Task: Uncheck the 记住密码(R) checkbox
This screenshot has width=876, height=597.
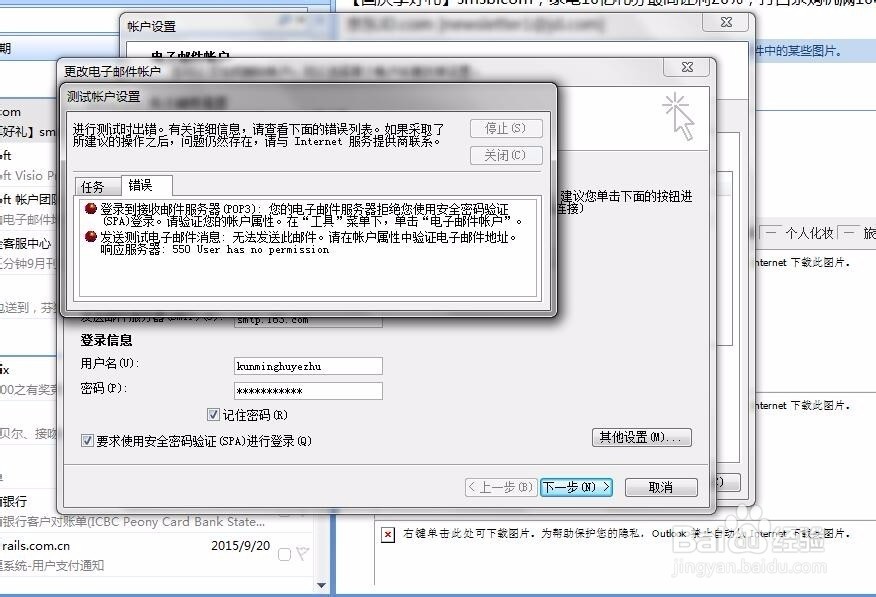Action: pyautogui.click(x=213, y=414)
